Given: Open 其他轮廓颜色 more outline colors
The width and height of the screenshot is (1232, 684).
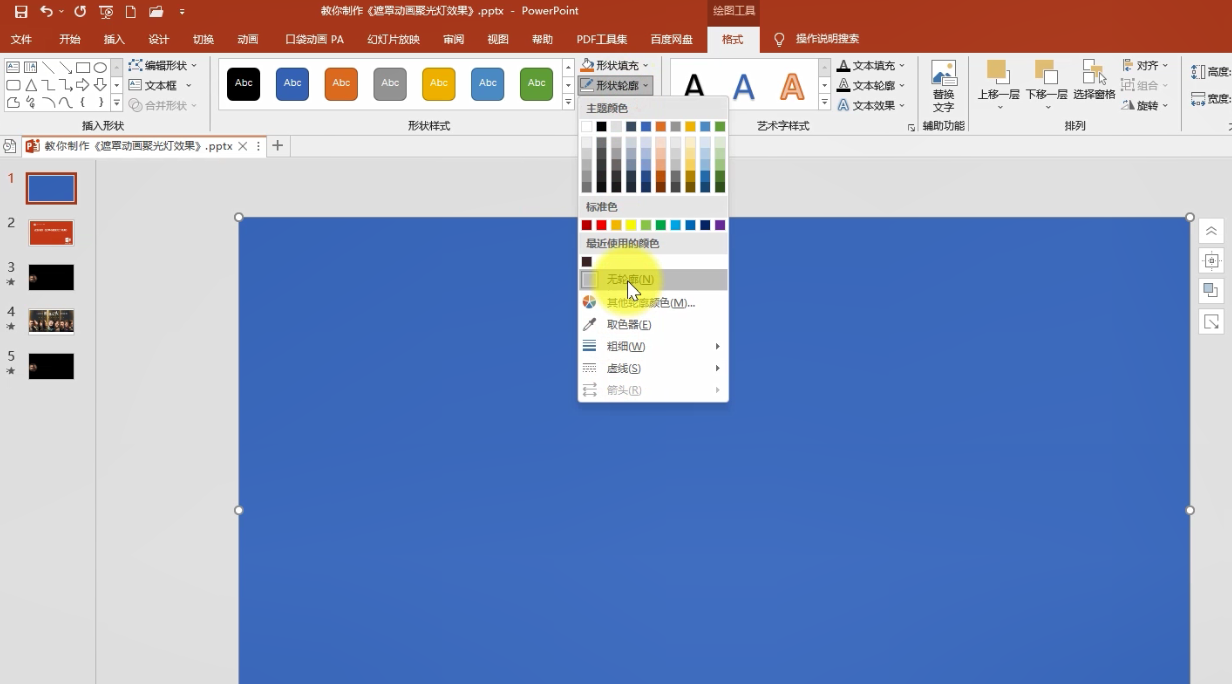Looking at the screenshot, I should pyautogui.click(x=653, y=303).
